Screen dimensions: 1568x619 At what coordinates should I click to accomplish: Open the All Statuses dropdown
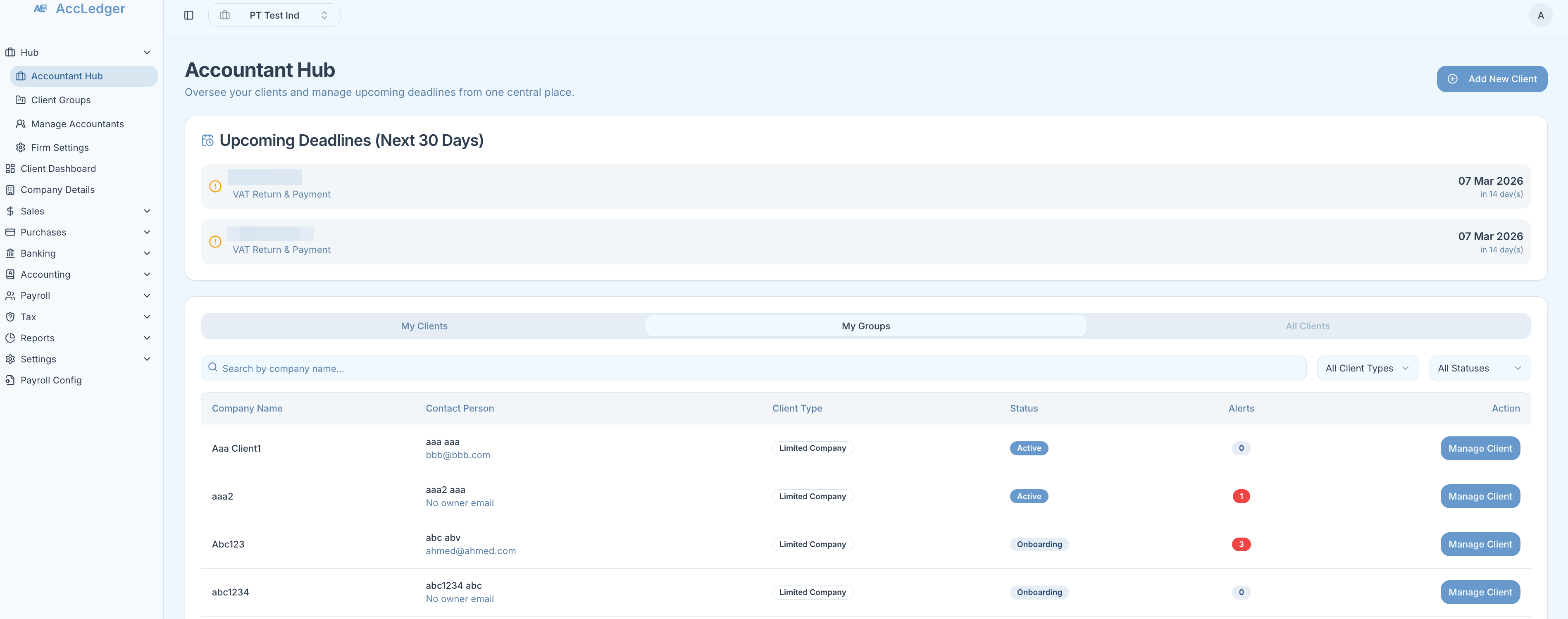(1480, 368)
